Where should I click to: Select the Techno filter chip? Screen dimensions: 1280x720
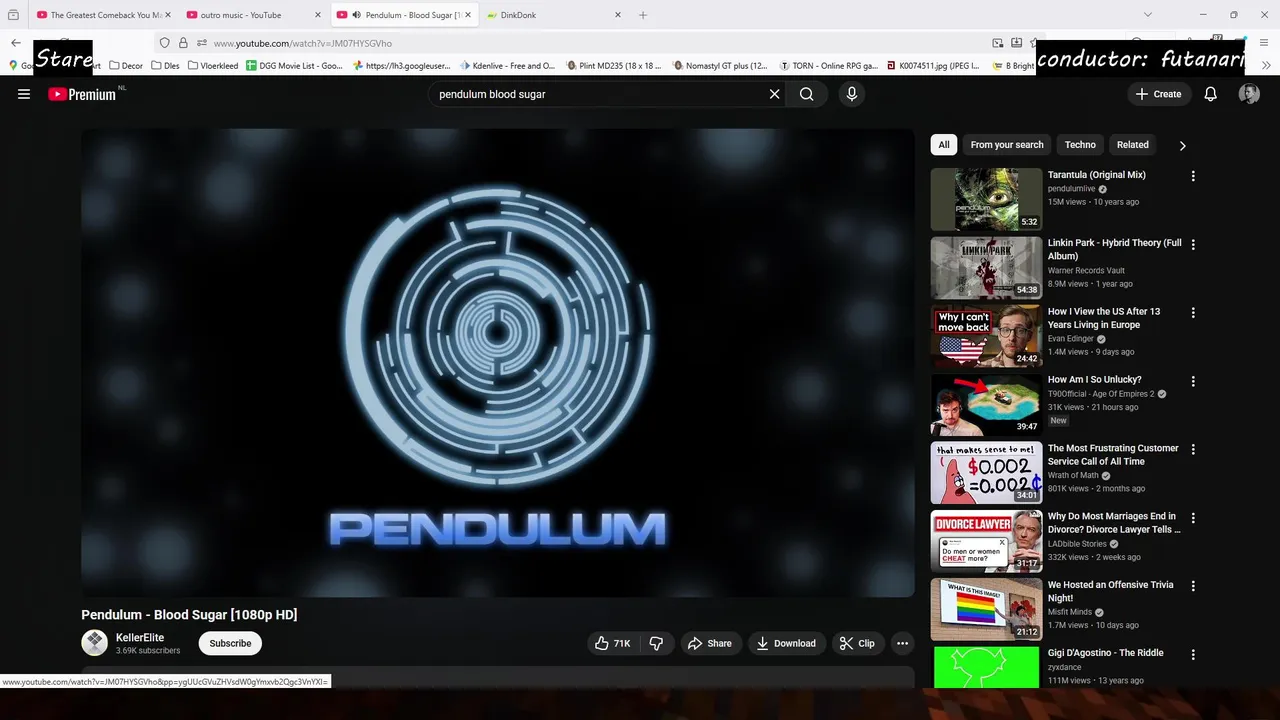click(x=1080, y=145)
